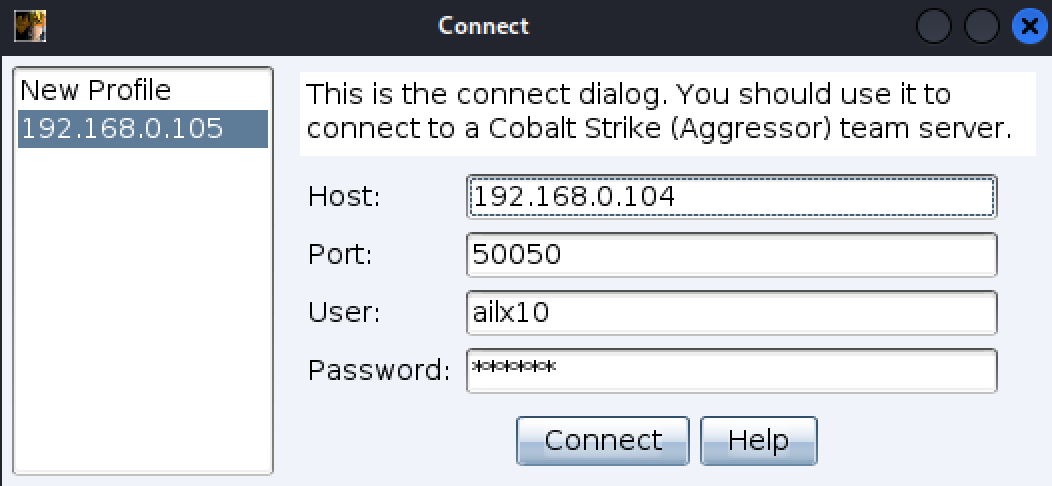Click the Connect title bar text
The height and width of the screenshot is (486, 1052).
pos(483,26)
